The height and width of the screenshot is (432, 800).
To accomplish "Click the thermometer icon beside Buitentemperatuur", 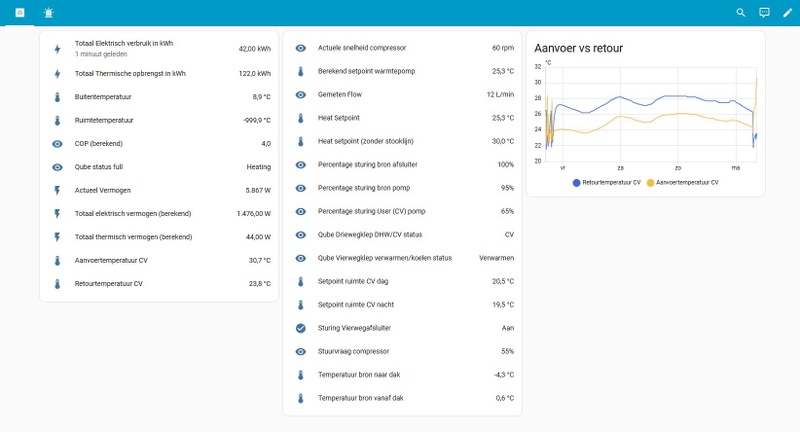I will coord(57,97).
